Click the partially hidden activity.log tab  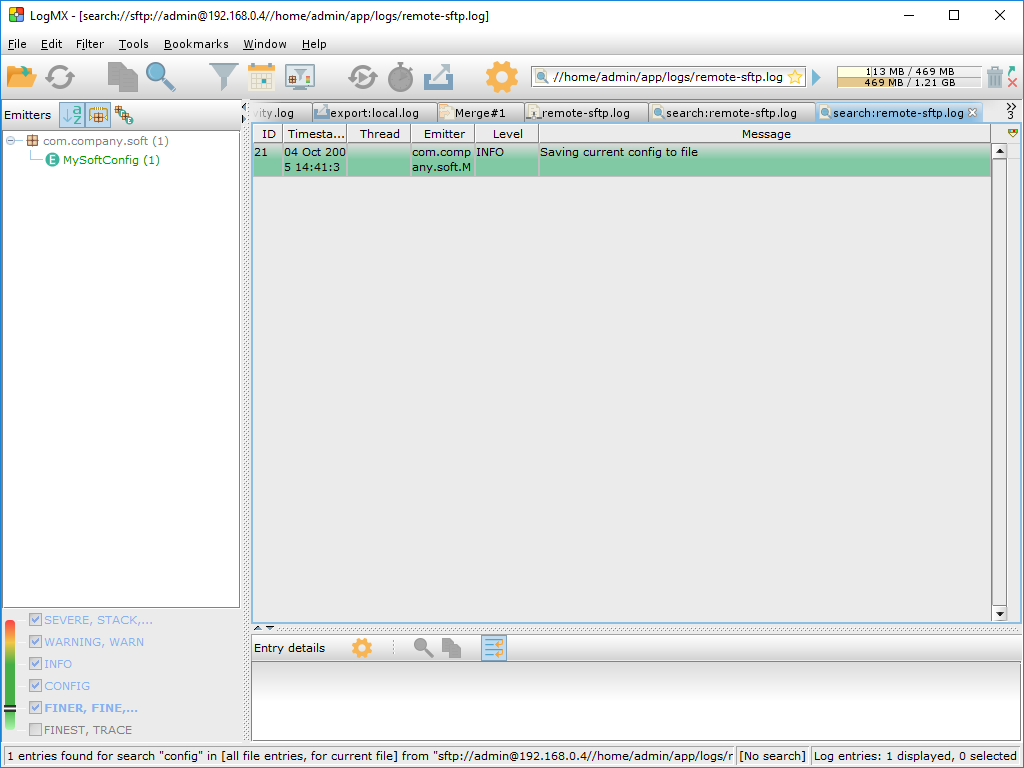[x=281, y=113]
